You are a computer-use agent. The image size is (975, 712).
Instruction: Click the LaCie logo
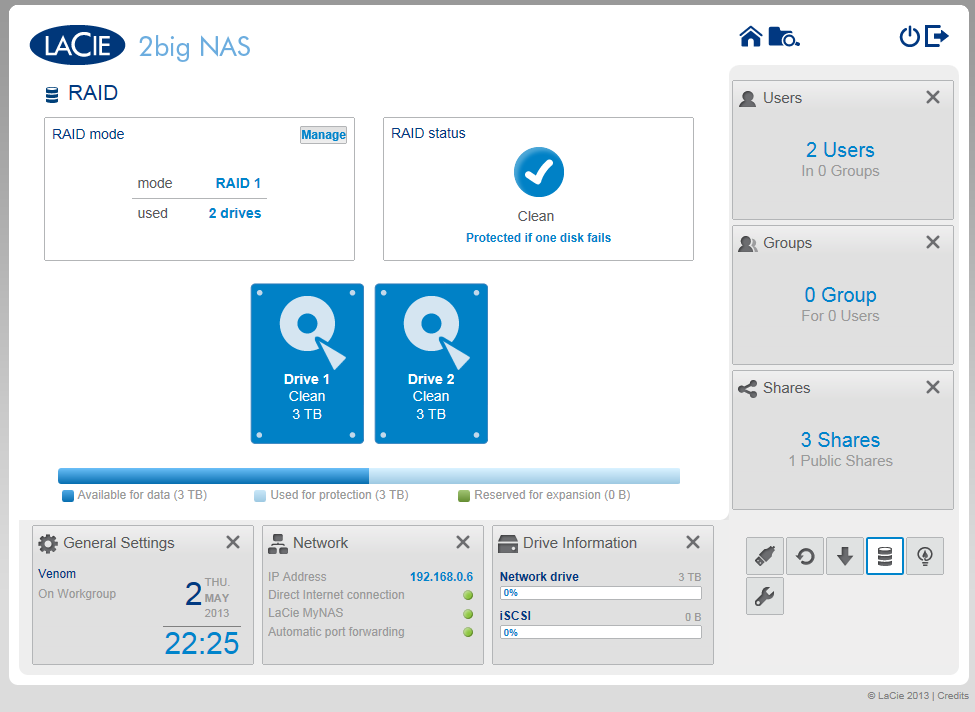pyautogui.click(x=78, y=45)
